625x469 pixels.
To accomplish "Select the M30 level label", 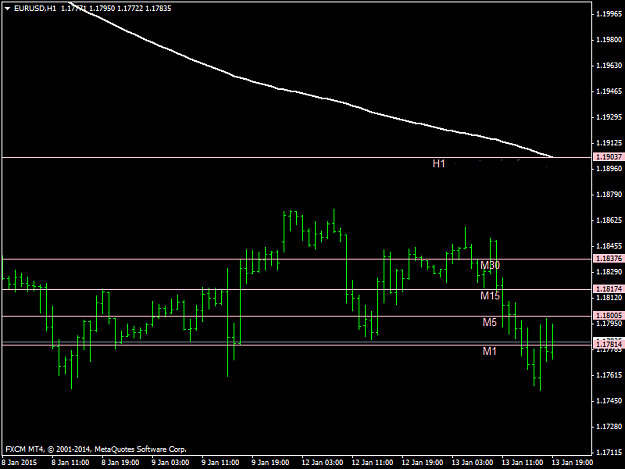I will tap(490, 265).
